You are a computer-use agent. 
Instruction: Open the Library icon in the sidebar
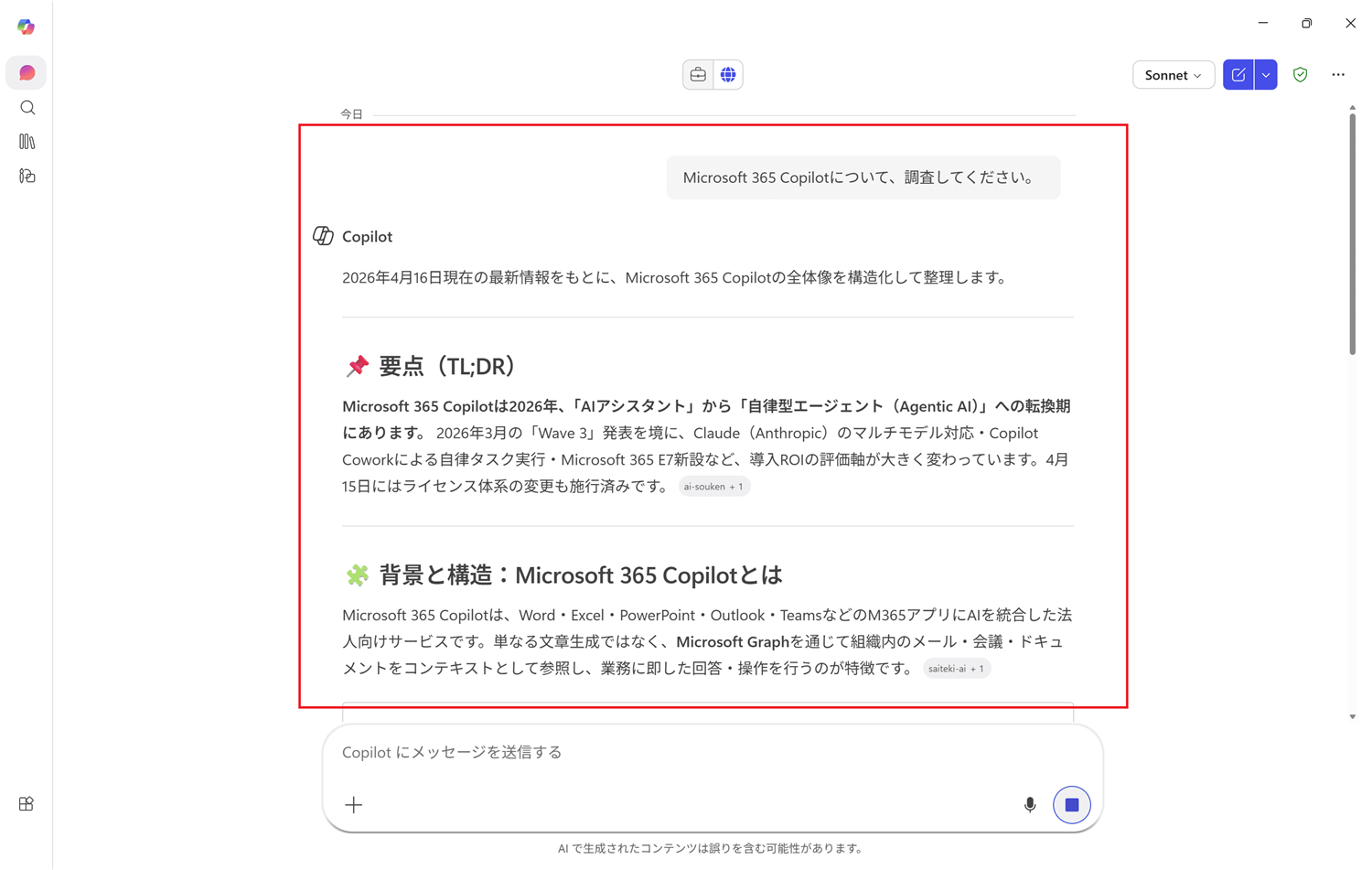pyautogui.click(x=27, y=142)
